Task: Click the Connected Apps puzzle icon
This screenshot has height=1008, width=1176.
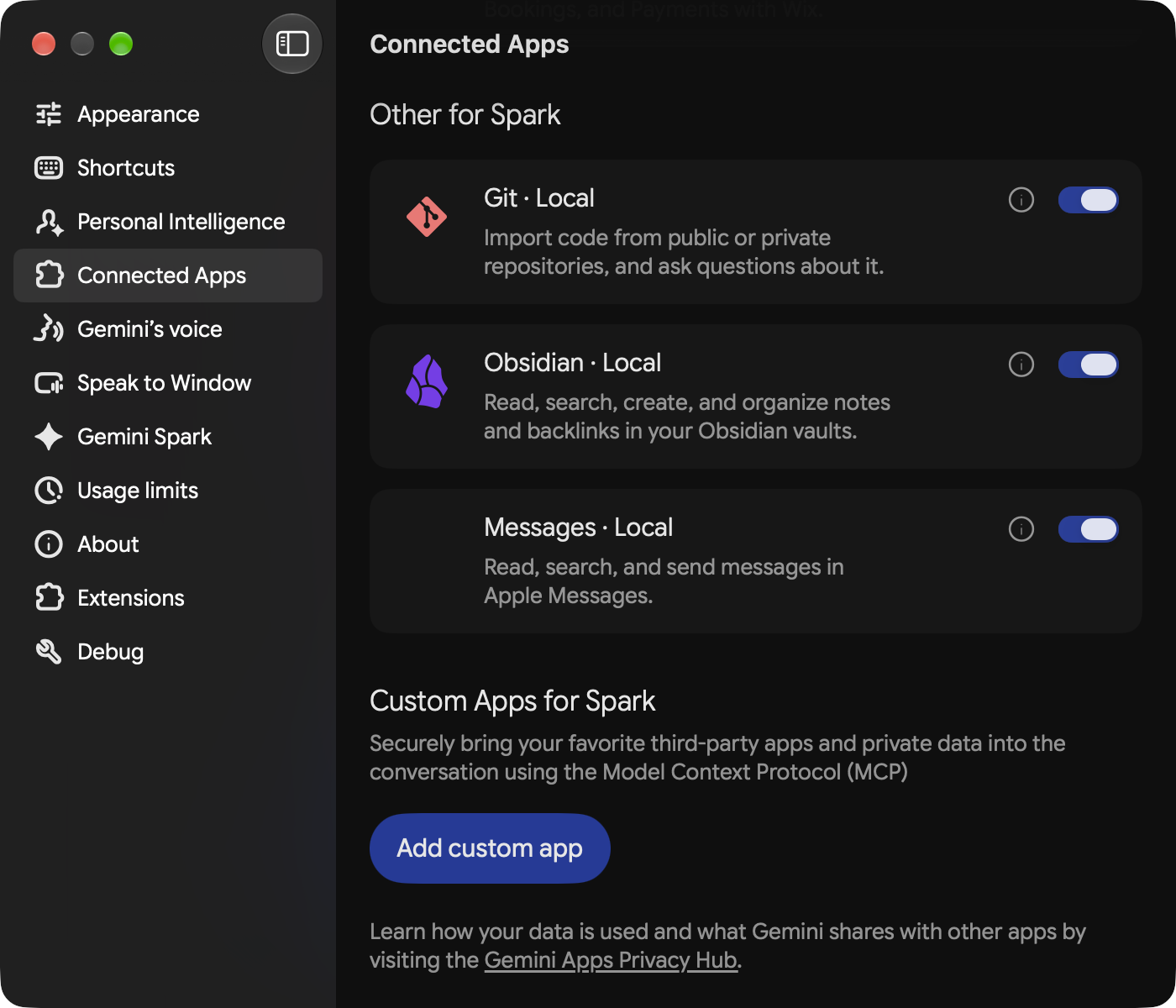Action: (x=49, y=276)
